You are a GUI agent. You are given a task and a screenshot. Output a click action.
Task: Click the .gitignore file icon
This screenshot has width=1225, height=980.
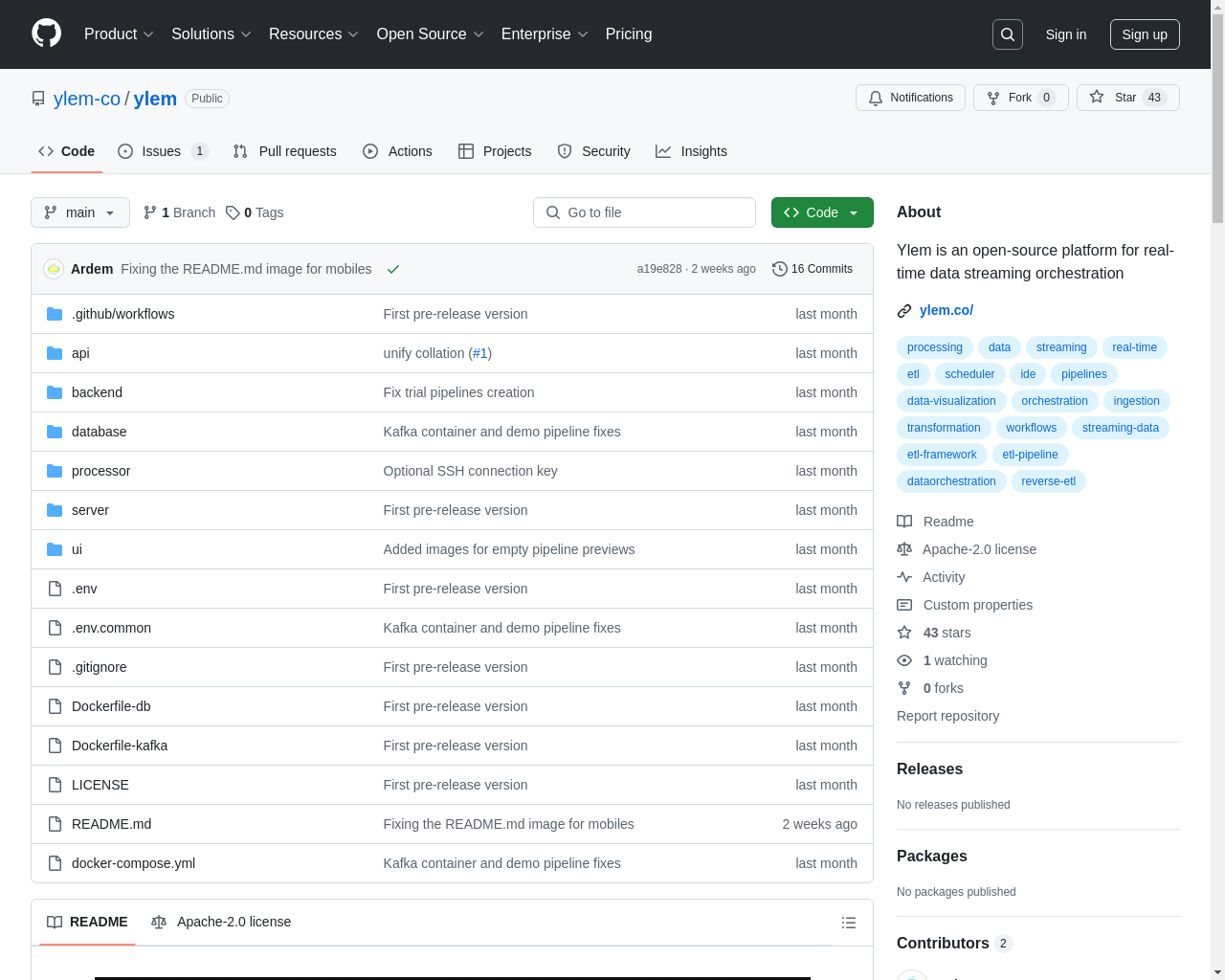point(55,667)
